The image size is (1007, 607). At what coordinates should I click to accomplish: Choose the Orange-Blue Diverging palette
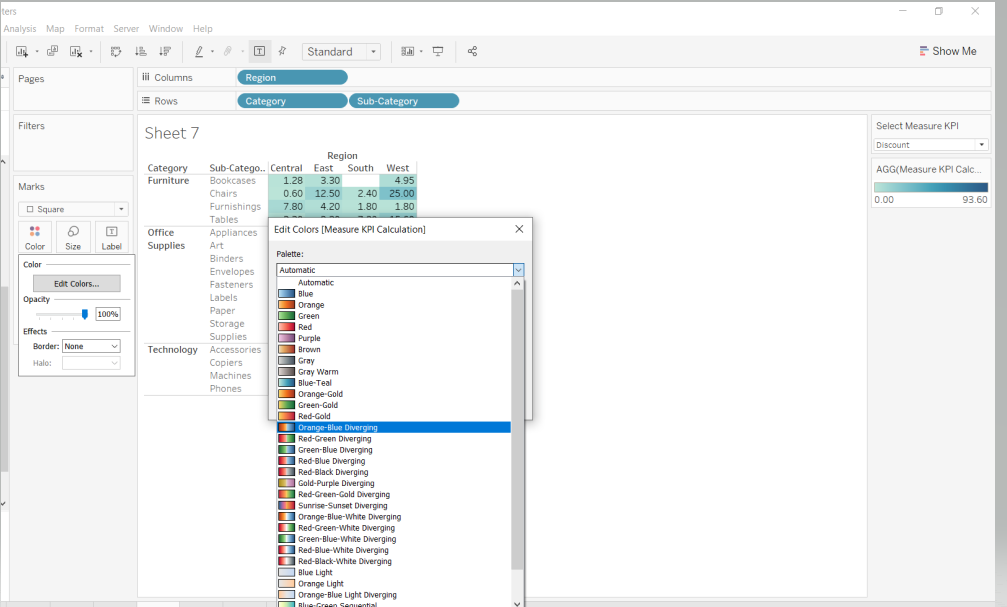coord(394,428)
